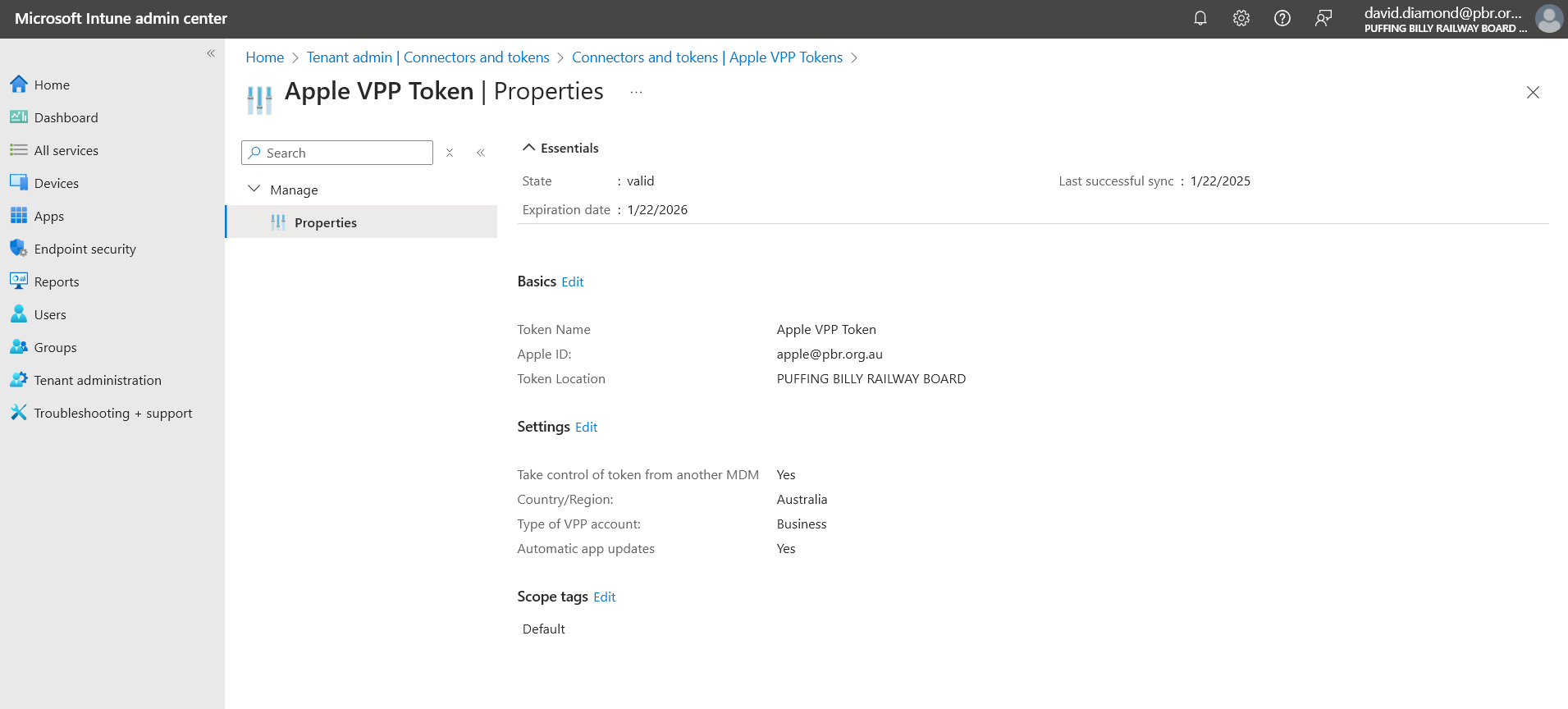Select the Country/Region value Australia

[802, 499]
